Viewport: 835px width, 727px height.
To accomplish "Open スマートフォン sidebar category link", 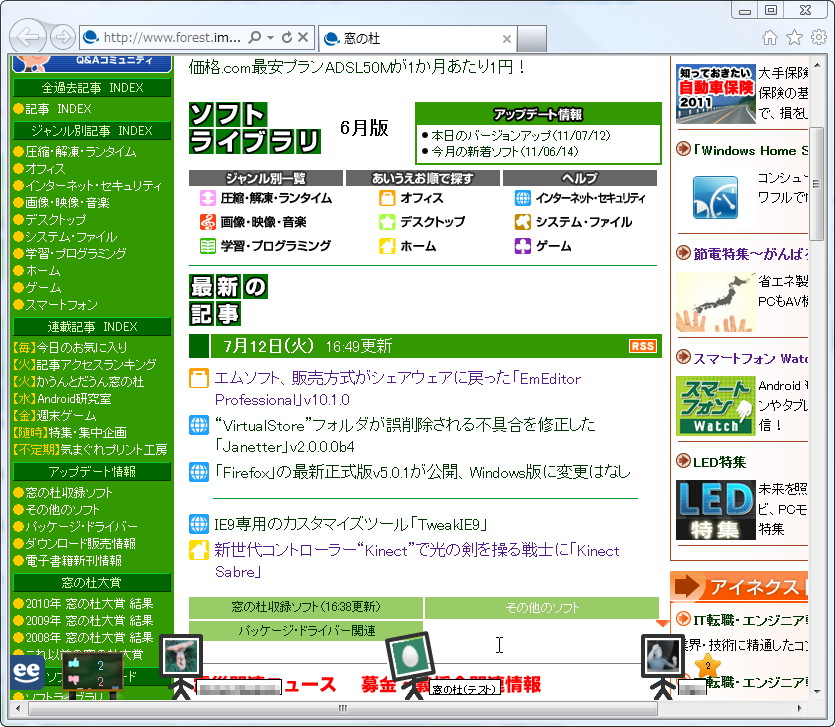I will coord(62,305).
